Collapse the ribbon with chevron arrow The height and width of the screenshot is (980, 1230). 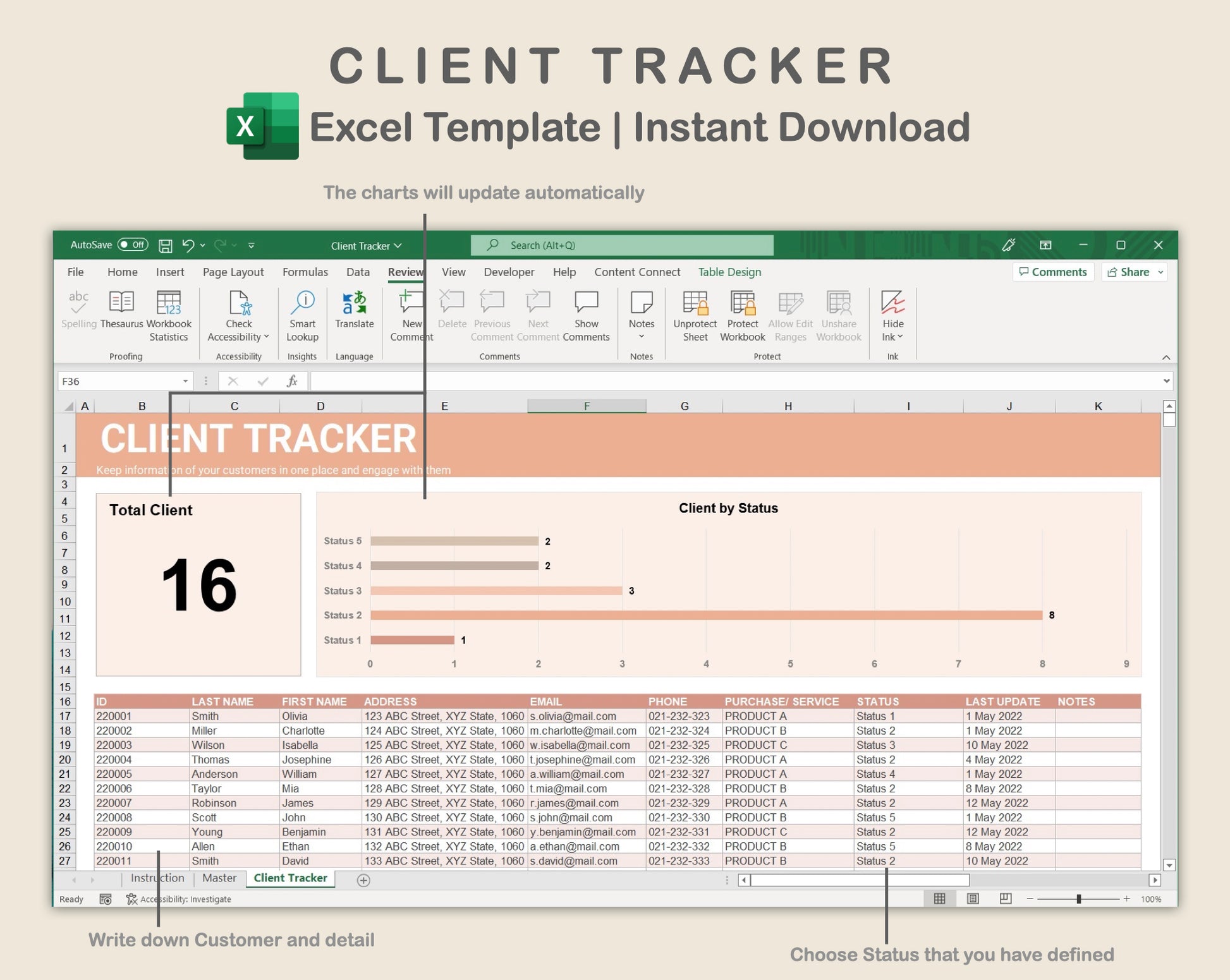point(1166,358)
